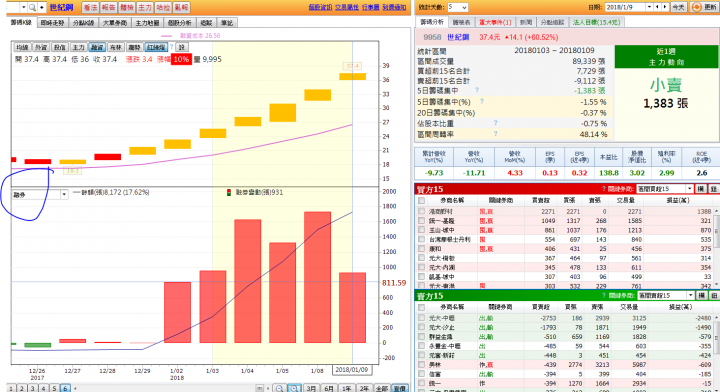Switch to the 分點追蹤 tab
Image resolution: width=720 pixels, height=392 pixels.
[552, 22]
